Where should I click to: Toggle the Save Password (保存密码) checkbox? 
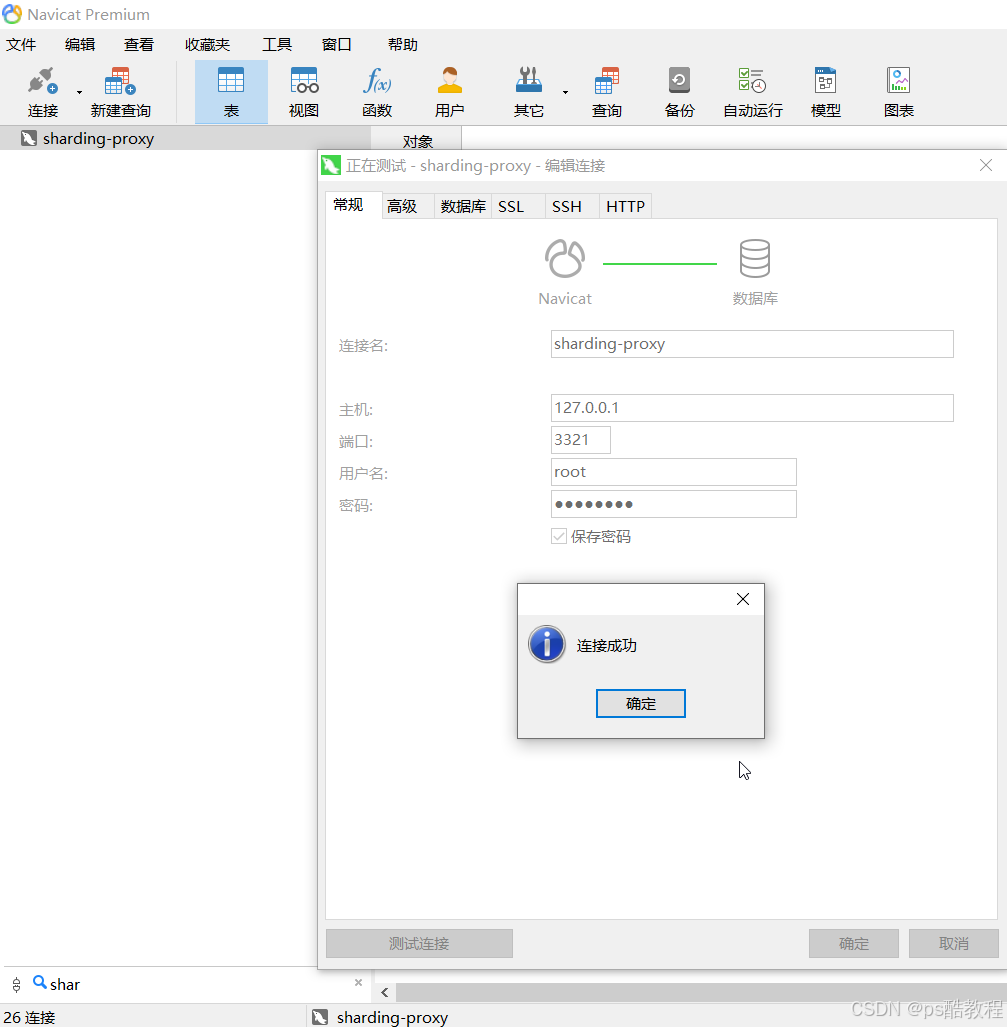pos(559,536)
